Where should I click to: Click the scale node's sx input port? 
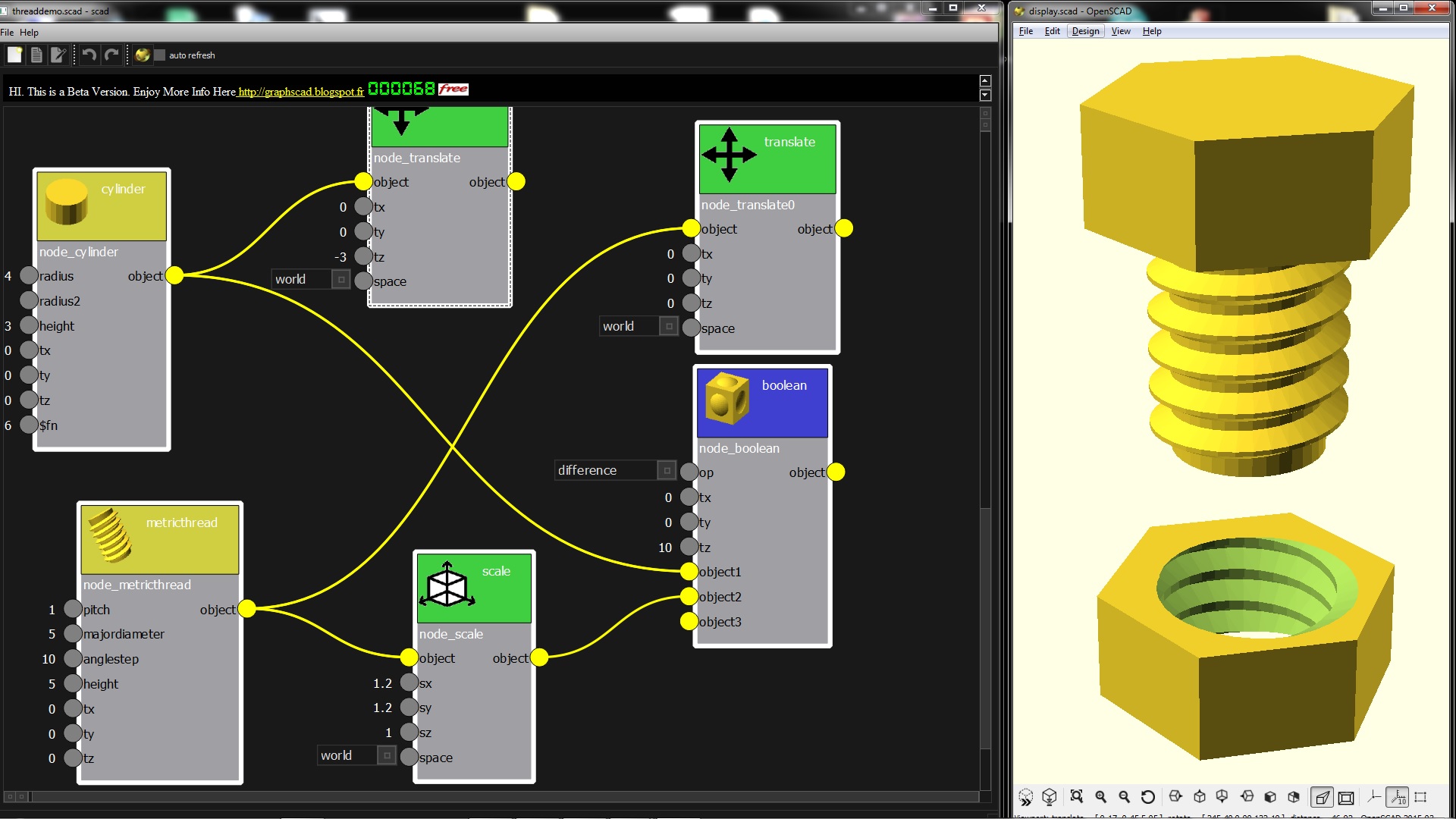click(409, 682)
